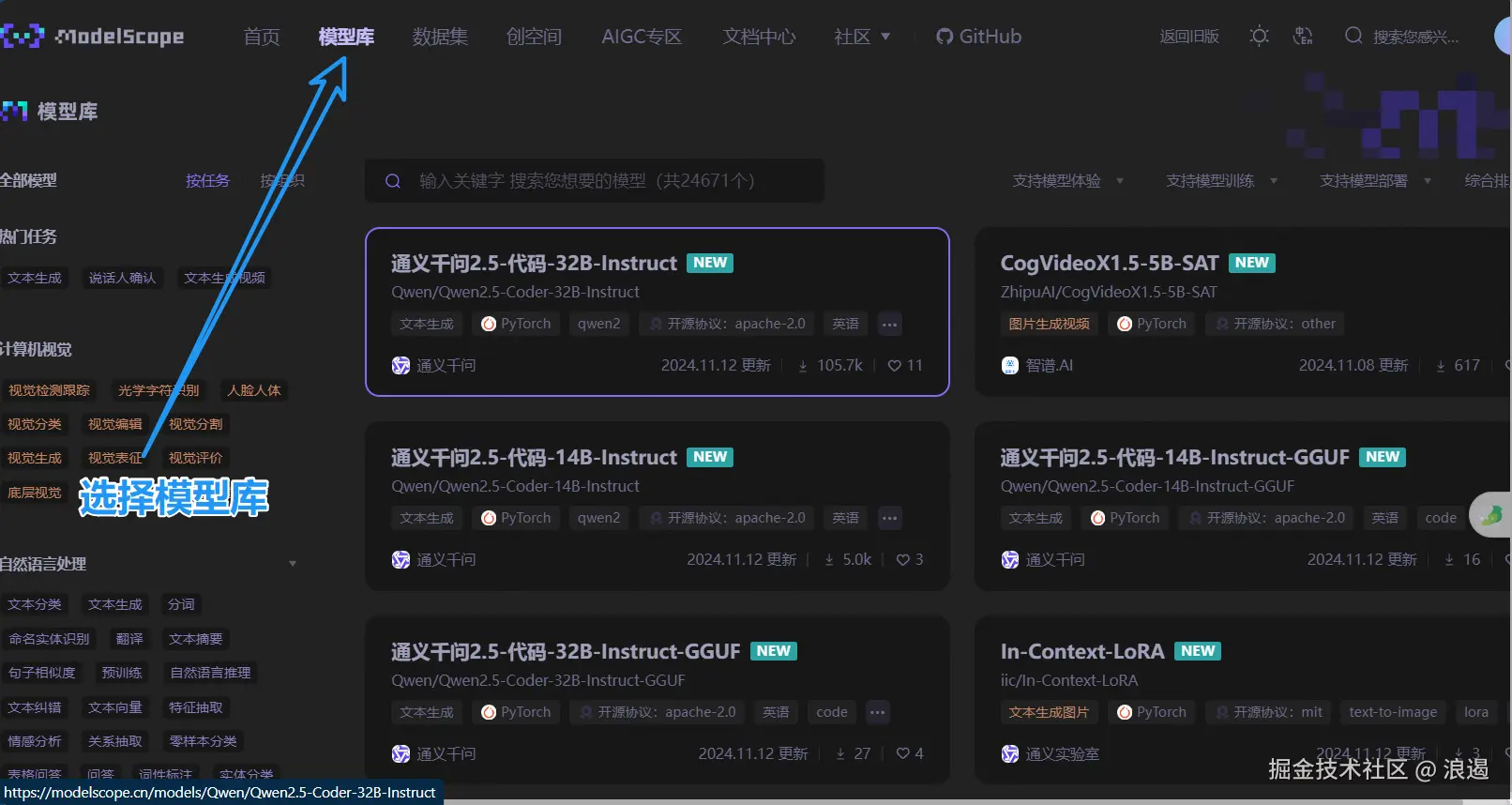Click the search magnifier icon in header
This screenshot has height=805, width=1512.
click(x=1353, y=36)
